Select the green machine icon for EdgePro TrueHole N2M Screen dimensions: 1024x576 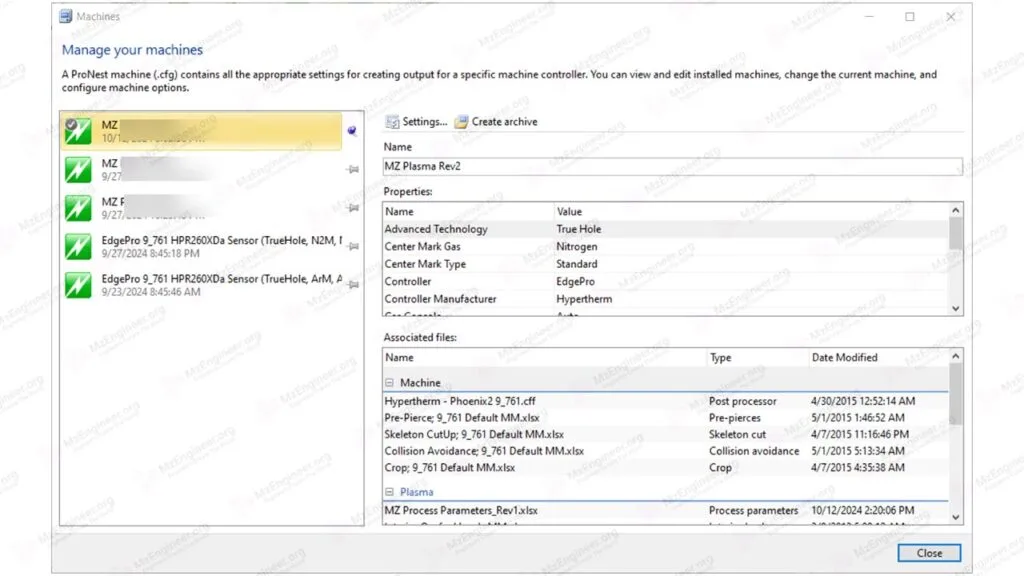click(77, 244)
